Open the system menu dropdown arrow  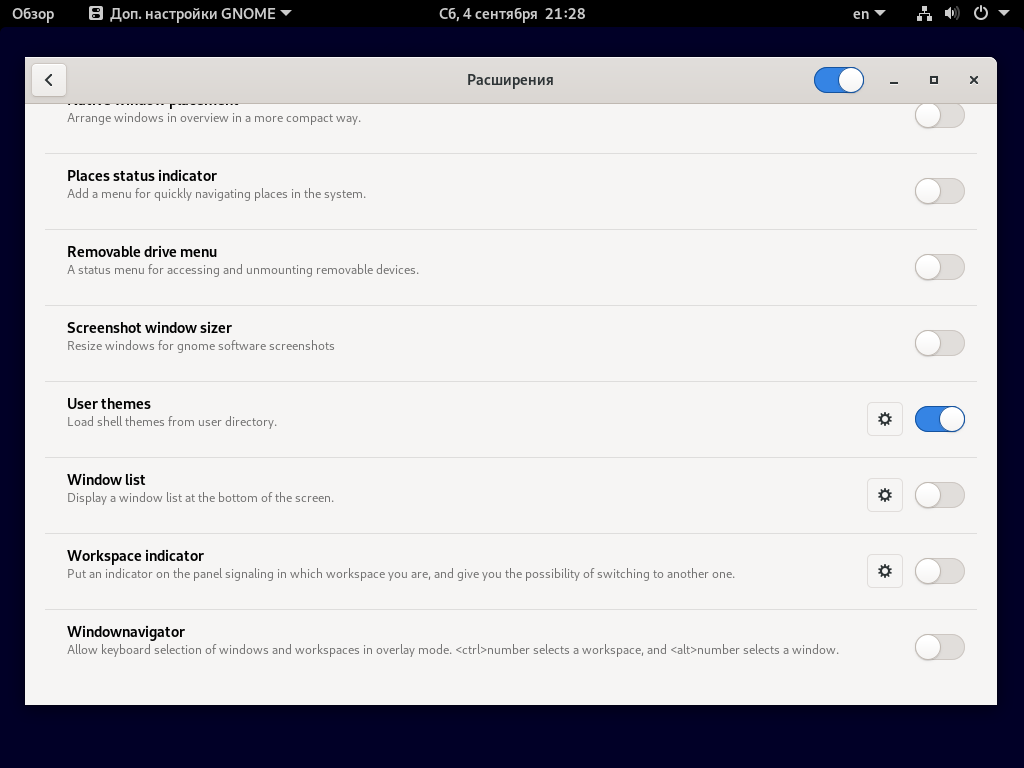pos(1004,13)
